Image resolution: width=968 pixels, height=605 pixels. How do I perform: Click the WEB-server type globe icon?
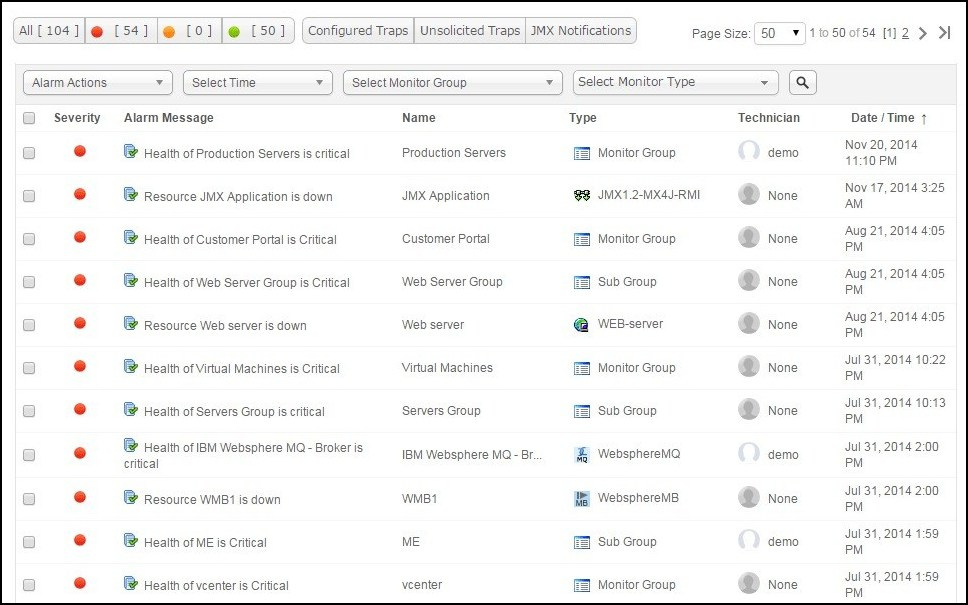point(582,325)
